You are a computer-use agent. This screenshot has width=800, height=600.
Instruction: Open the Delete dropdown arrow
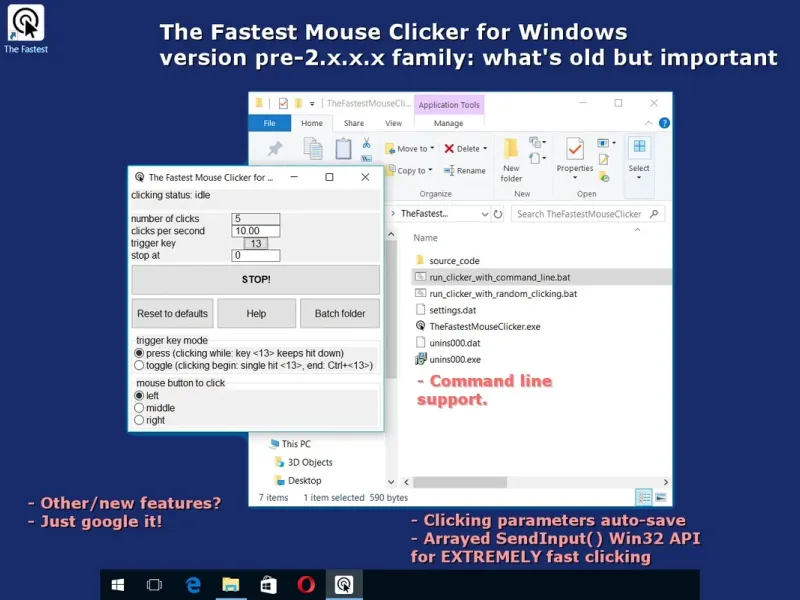485,148
